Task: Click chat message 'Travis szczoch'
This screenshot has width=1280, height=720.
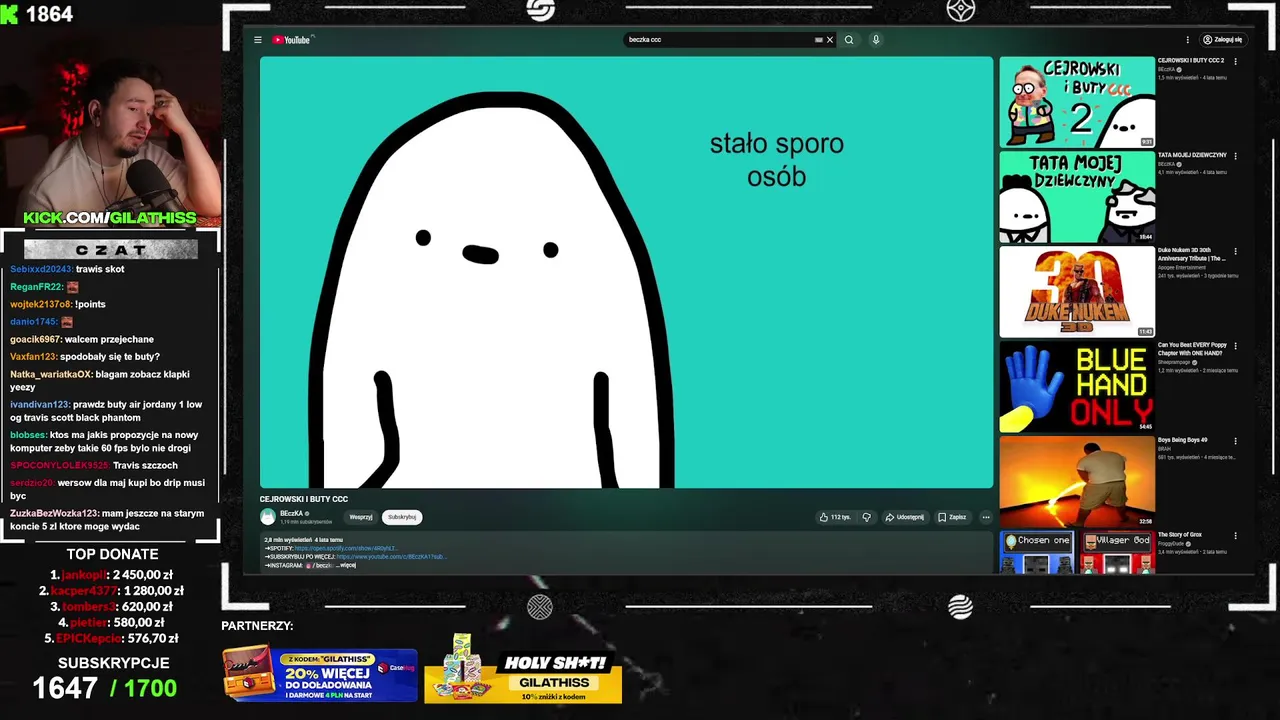Action: click(x=145, y=465)
